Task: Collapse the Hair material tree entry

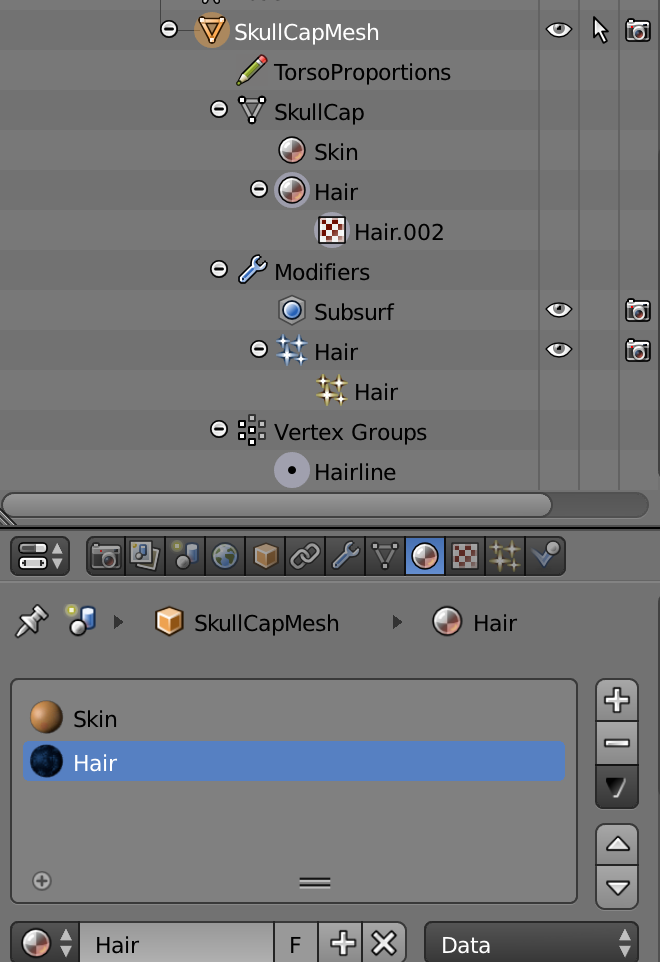Action: [x=259, y=189]
